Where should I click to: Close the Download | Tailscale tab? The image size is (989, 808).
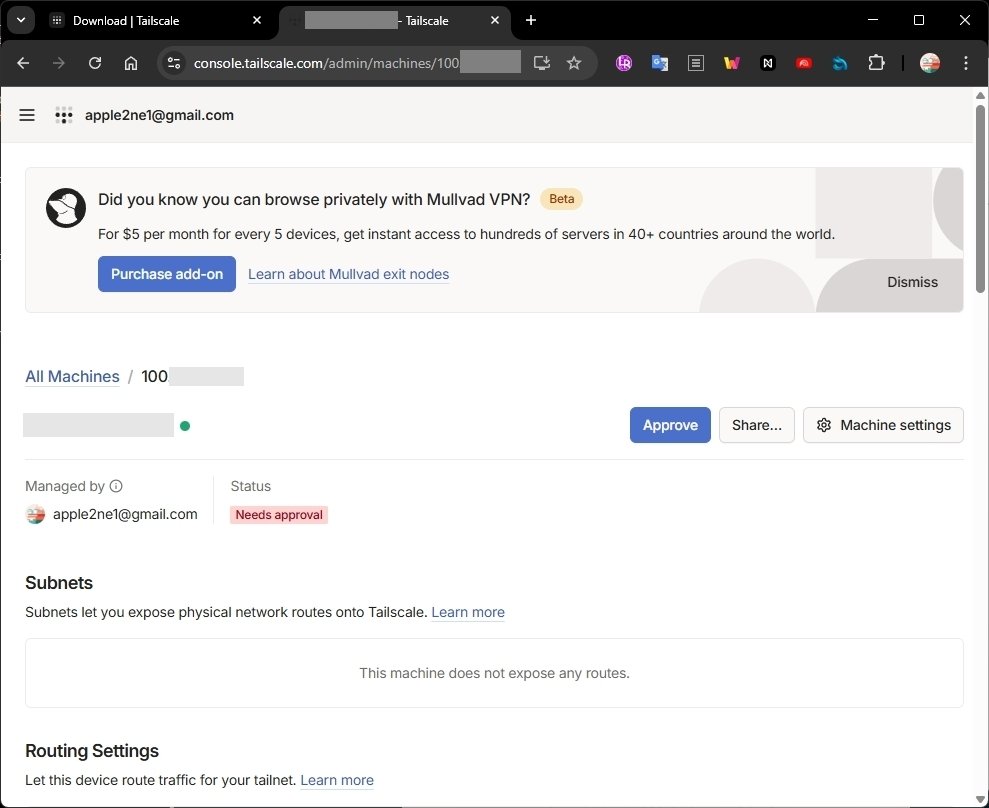(x=257, y=20)
